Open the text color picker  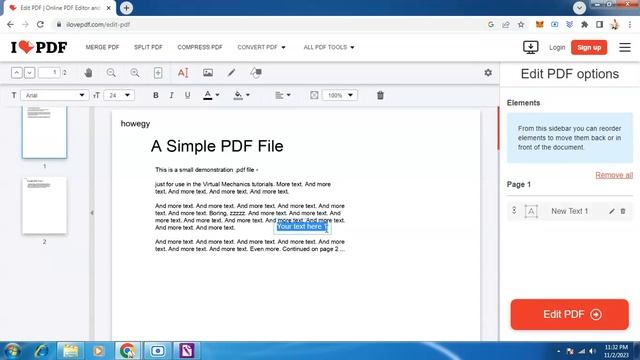211,95
